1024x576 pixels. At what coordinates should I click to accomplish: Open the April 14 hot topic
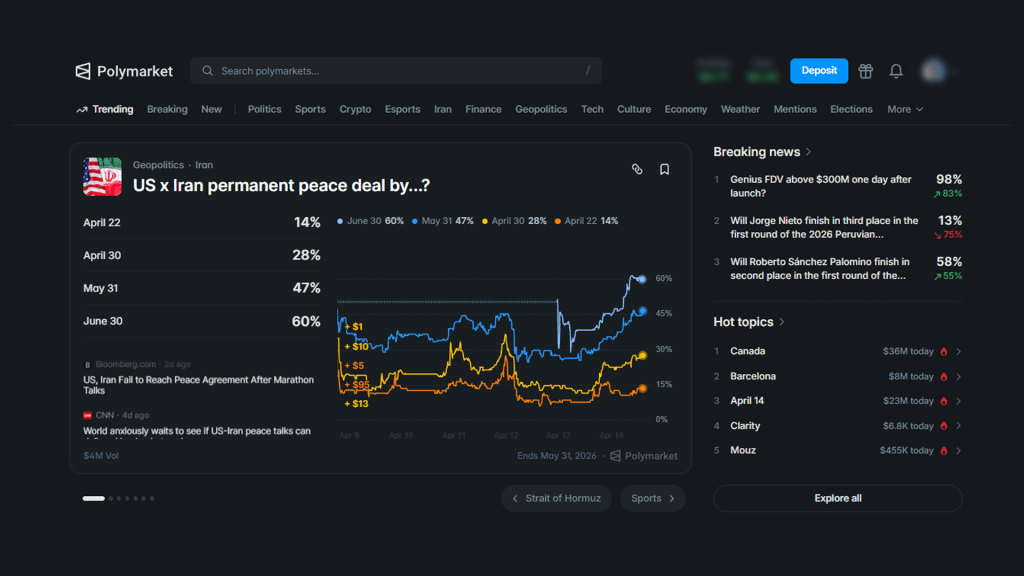click(838, 401)
